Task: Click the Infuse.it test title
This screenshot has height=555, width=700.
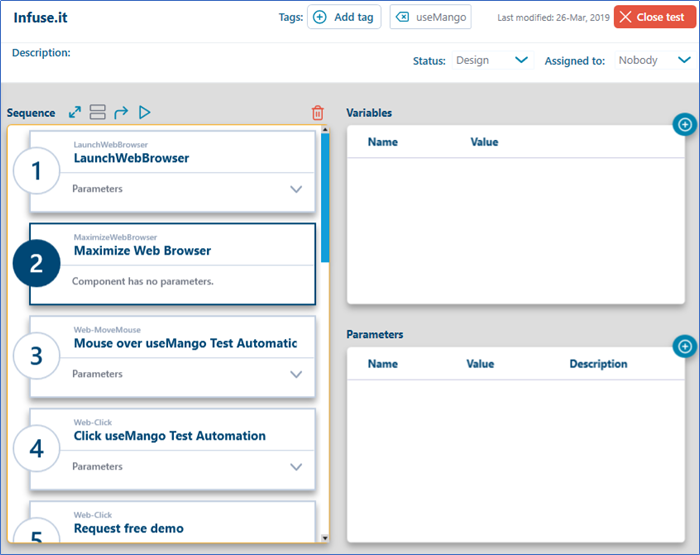Action: click(x=40, y=17)
